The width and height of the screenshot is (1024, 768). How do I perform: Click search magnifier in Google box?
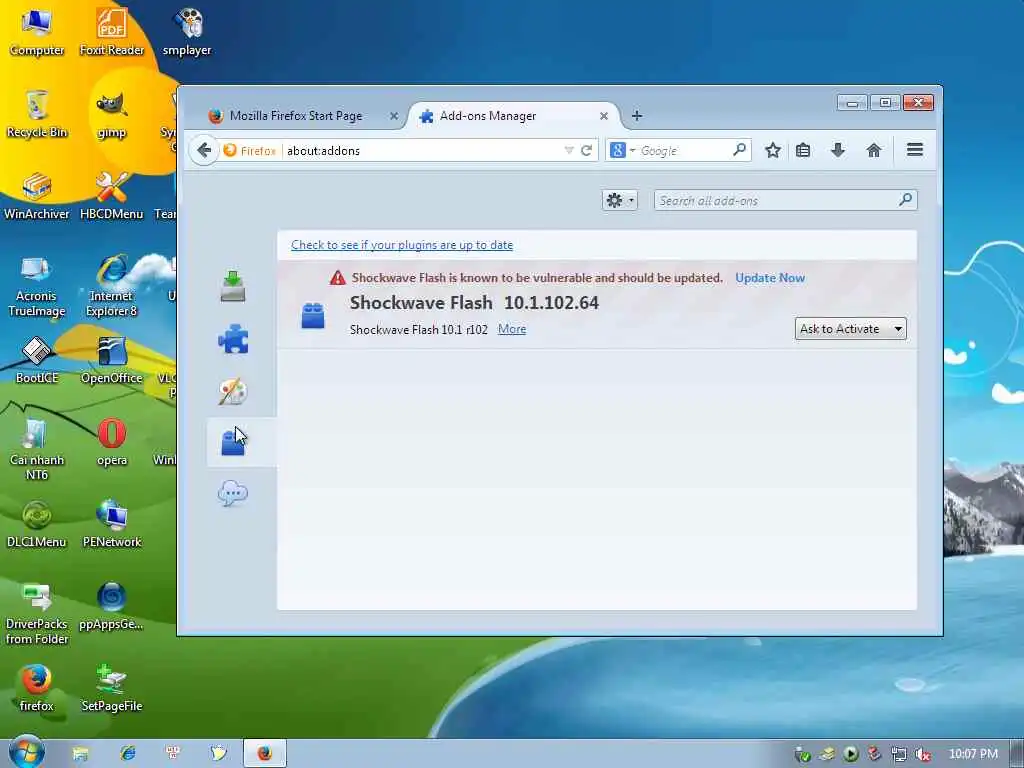coord(739,150)
